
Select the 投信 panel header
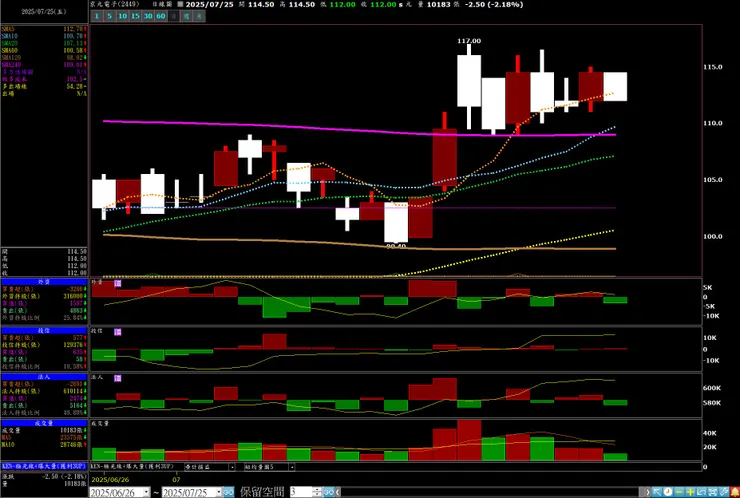[44, 331]
